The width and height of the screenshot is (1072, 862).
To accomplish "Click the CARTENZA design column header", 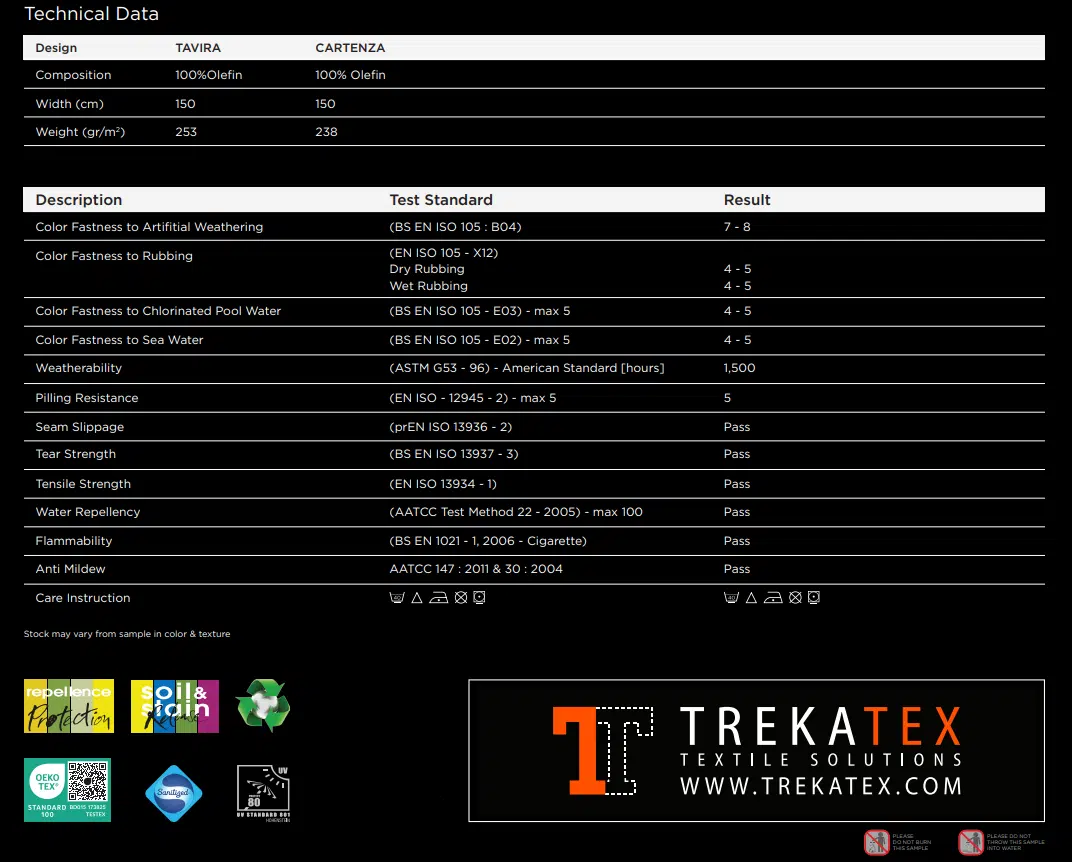I will (350, 48).
